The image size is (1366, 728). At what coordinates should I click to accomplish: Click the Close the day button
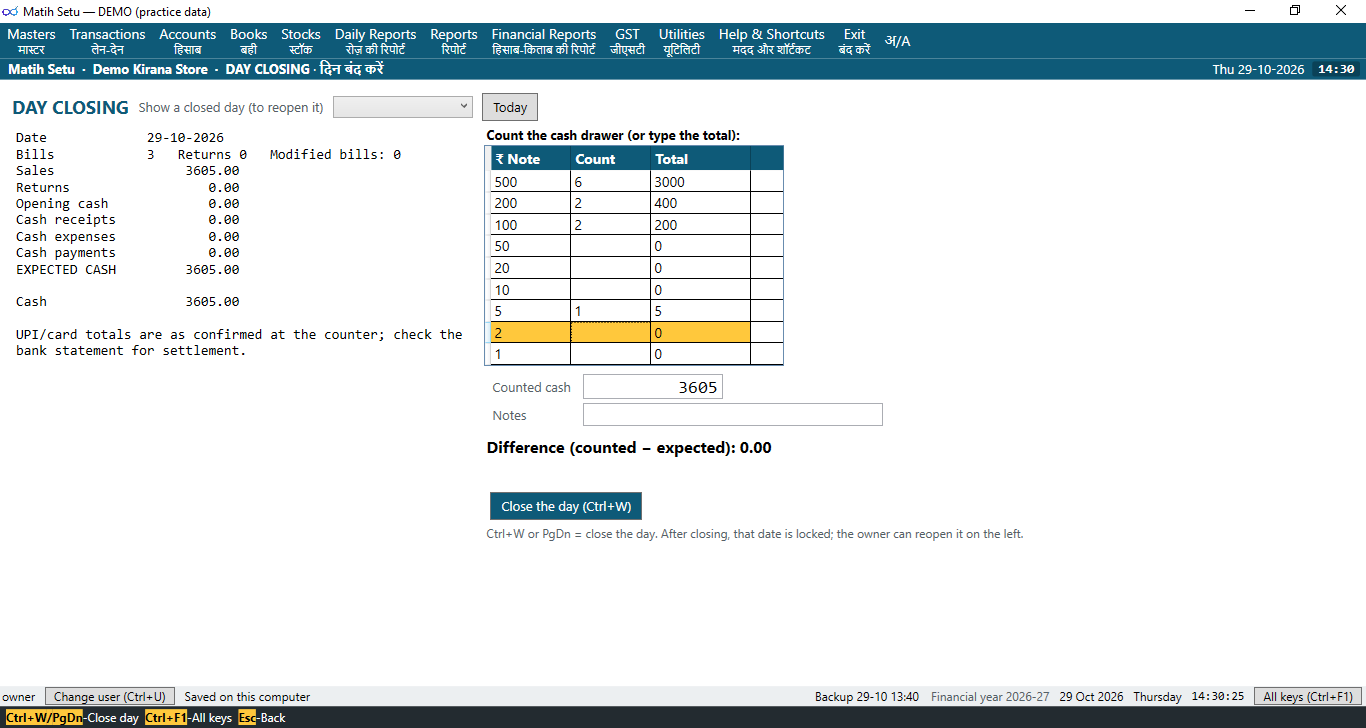(x=566, y=506)
